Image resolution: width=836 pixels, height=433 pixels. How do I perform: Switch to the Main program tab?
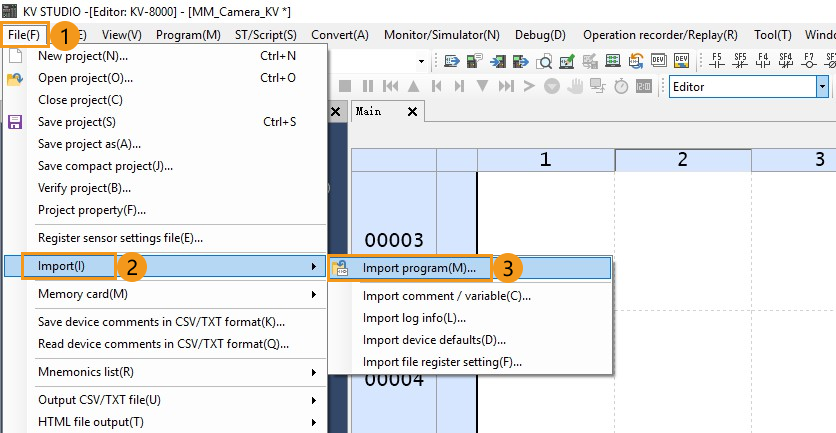point(369,111)
